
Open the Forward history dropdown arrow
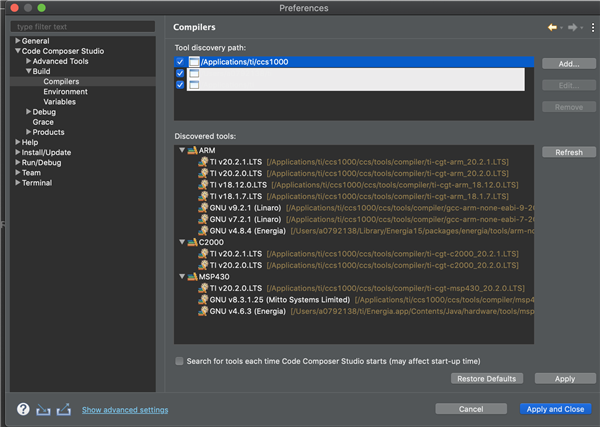[x=582, y=28]
